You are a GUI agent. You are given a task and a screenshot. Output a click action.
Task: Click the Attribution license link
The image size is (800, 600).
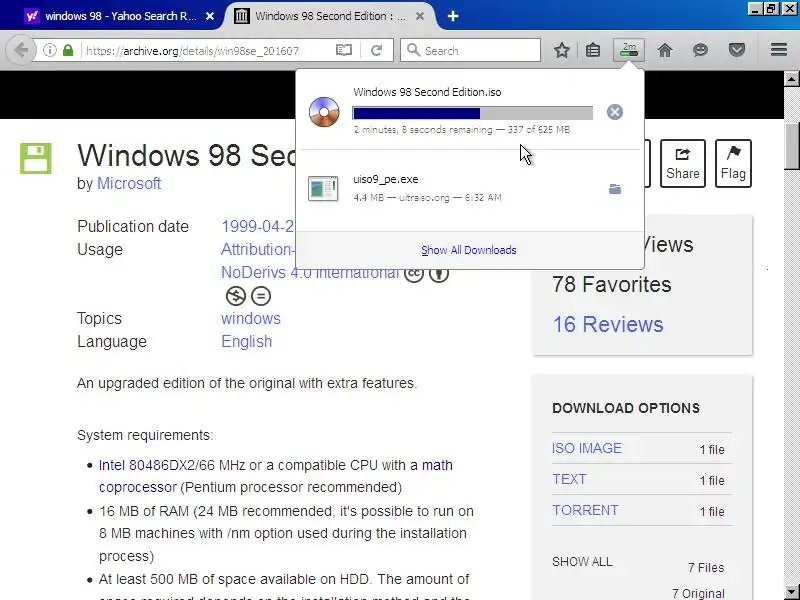[x=258, y=249]
